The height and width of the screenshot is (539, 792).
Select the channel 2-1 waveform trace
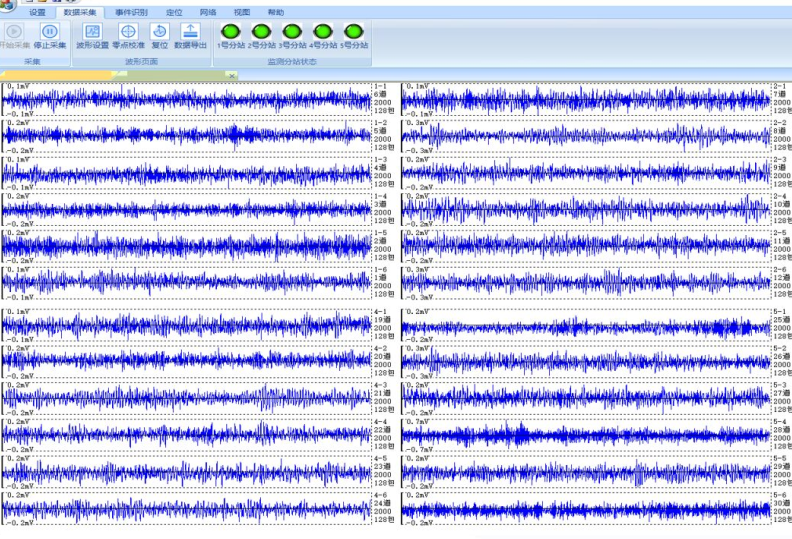click(586, 99)
